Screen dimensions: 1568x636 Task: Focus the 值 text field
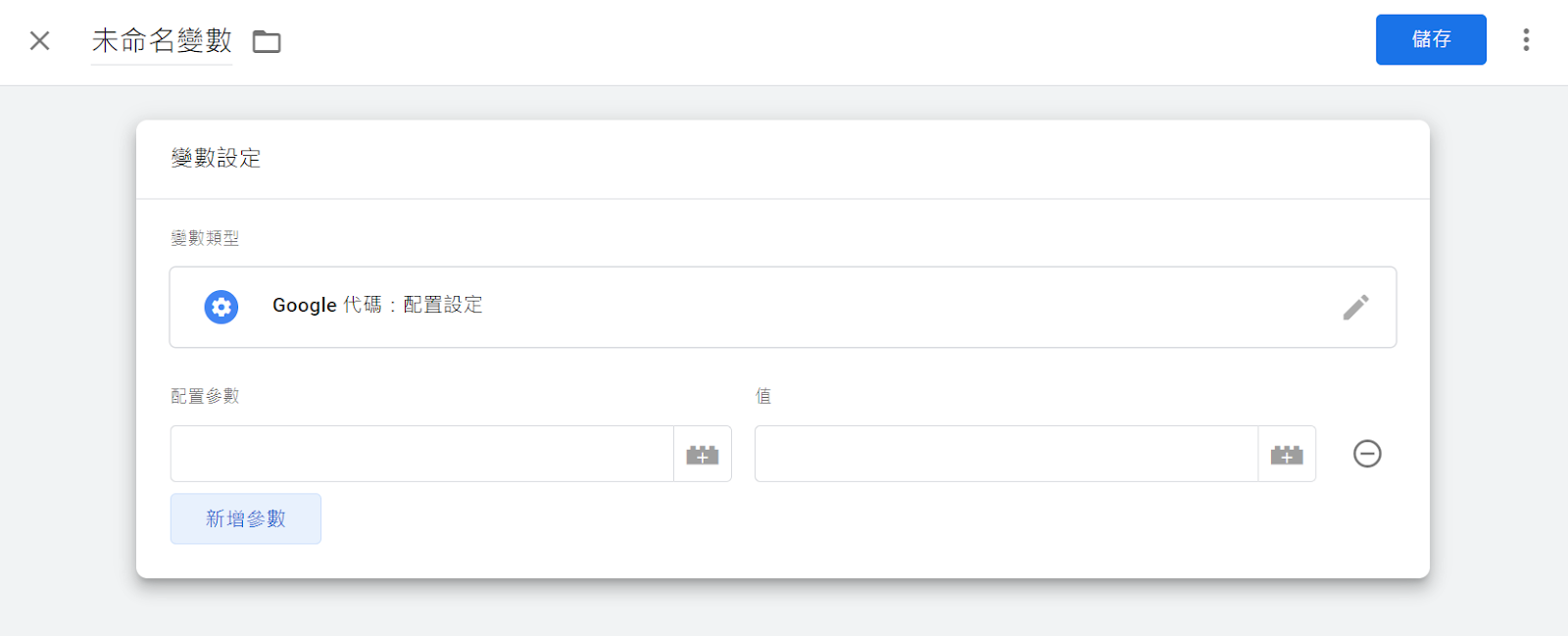click(x=1006, y=454)
